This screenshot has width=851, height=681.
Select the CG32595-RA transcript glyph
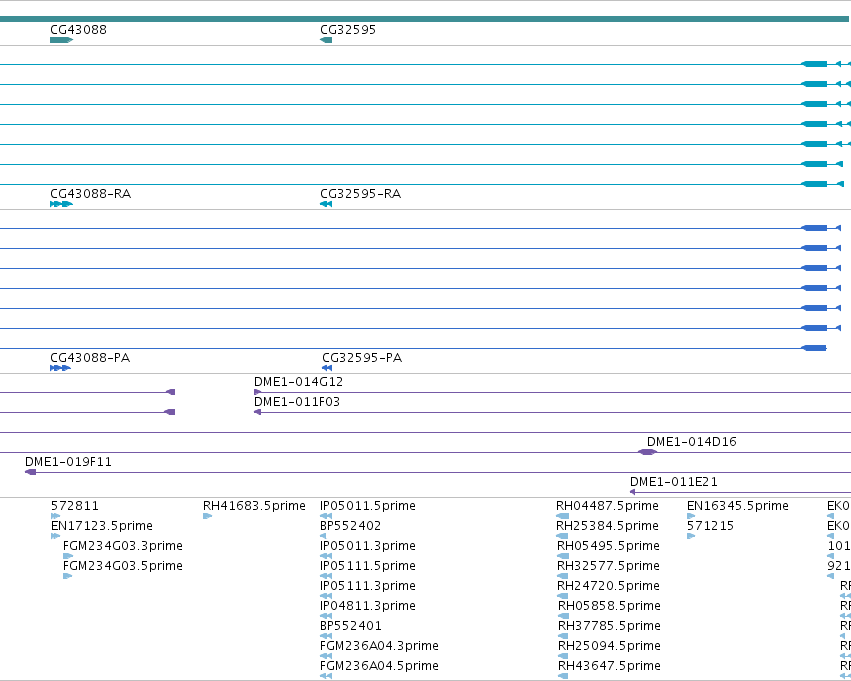coord(326,204)
